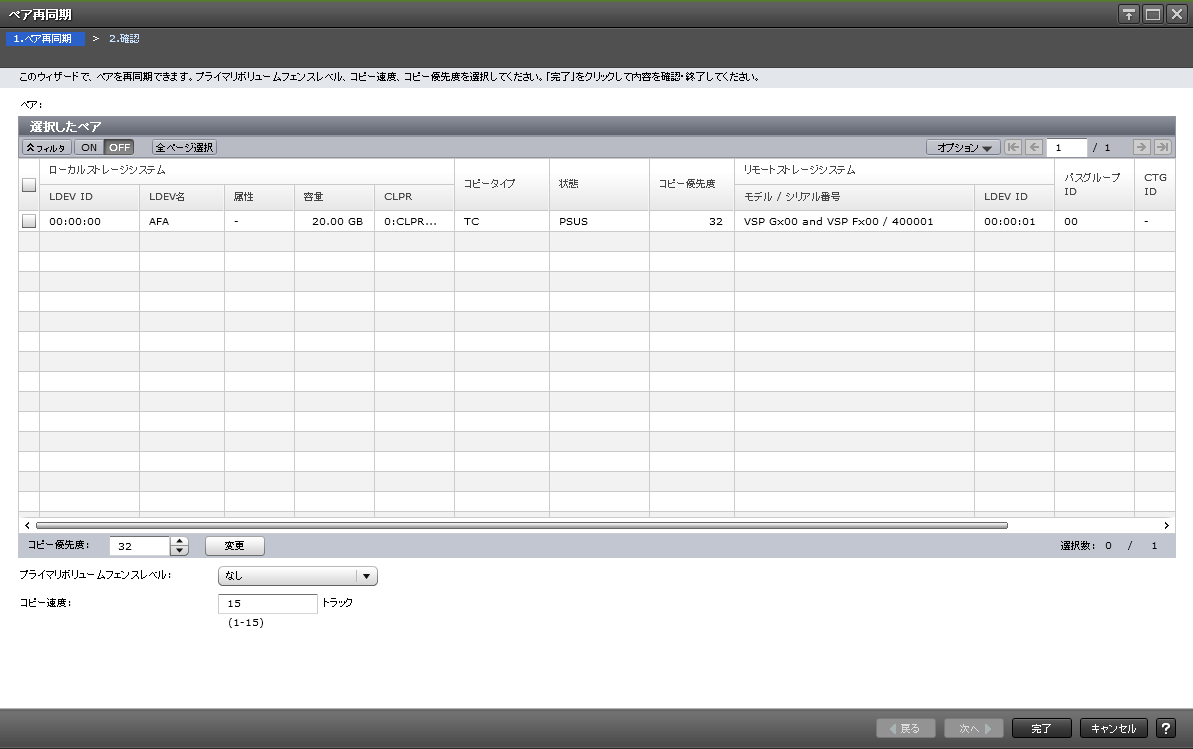Viewport: 1193px width, 749px height.
Task: Click 全ページ選択 button
Action: click(184, 148)
